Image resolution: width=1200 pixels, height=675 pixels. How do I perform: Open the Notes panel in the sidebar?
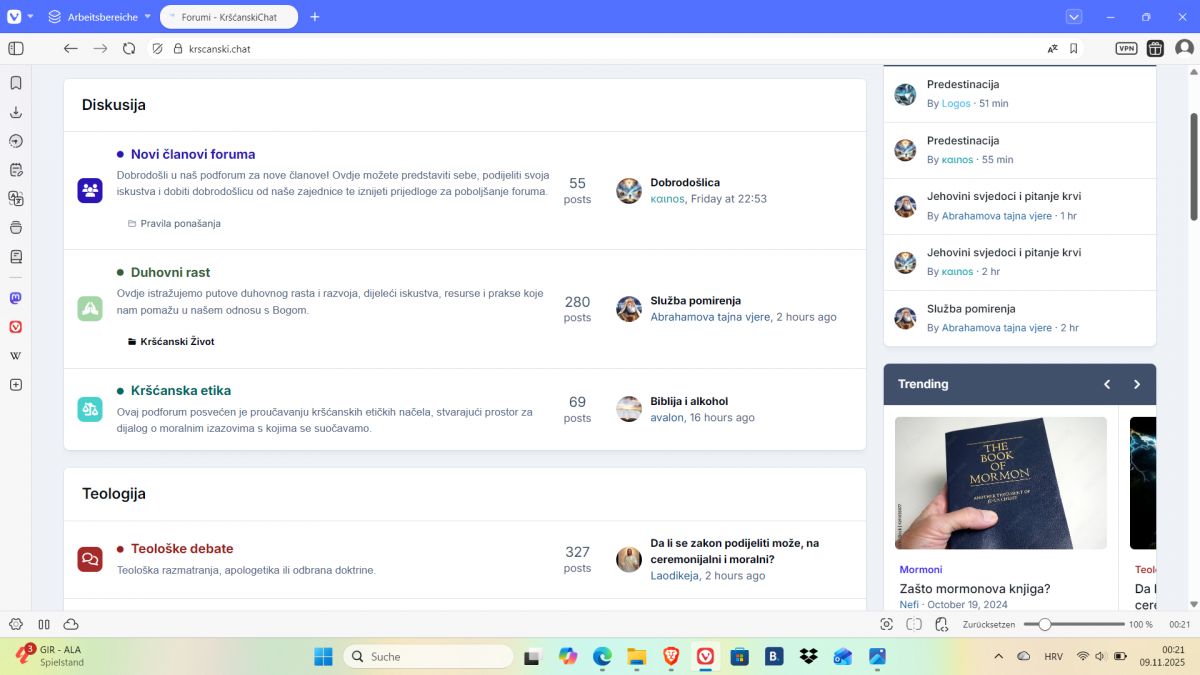(16, 256)
